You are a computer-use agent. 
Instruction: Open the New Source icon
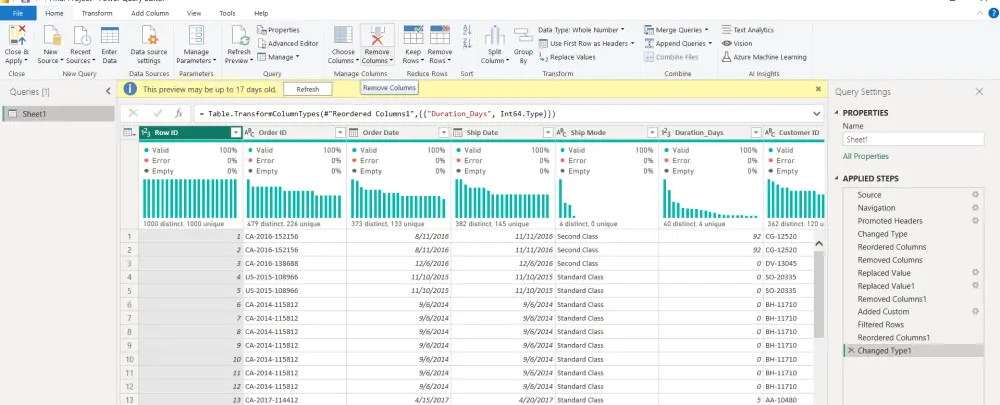click(51, 36)
